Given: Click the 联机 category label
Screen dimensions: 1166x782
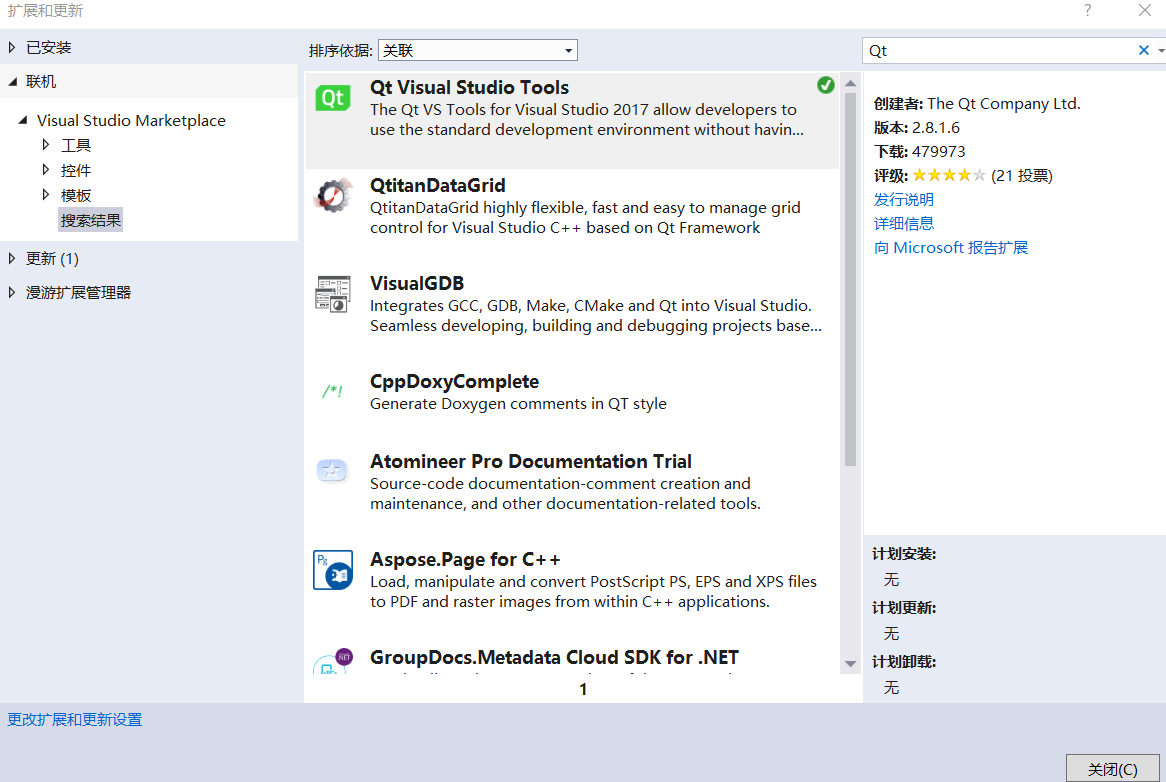Looking at the screenshot, I should (x=42, y=82).
